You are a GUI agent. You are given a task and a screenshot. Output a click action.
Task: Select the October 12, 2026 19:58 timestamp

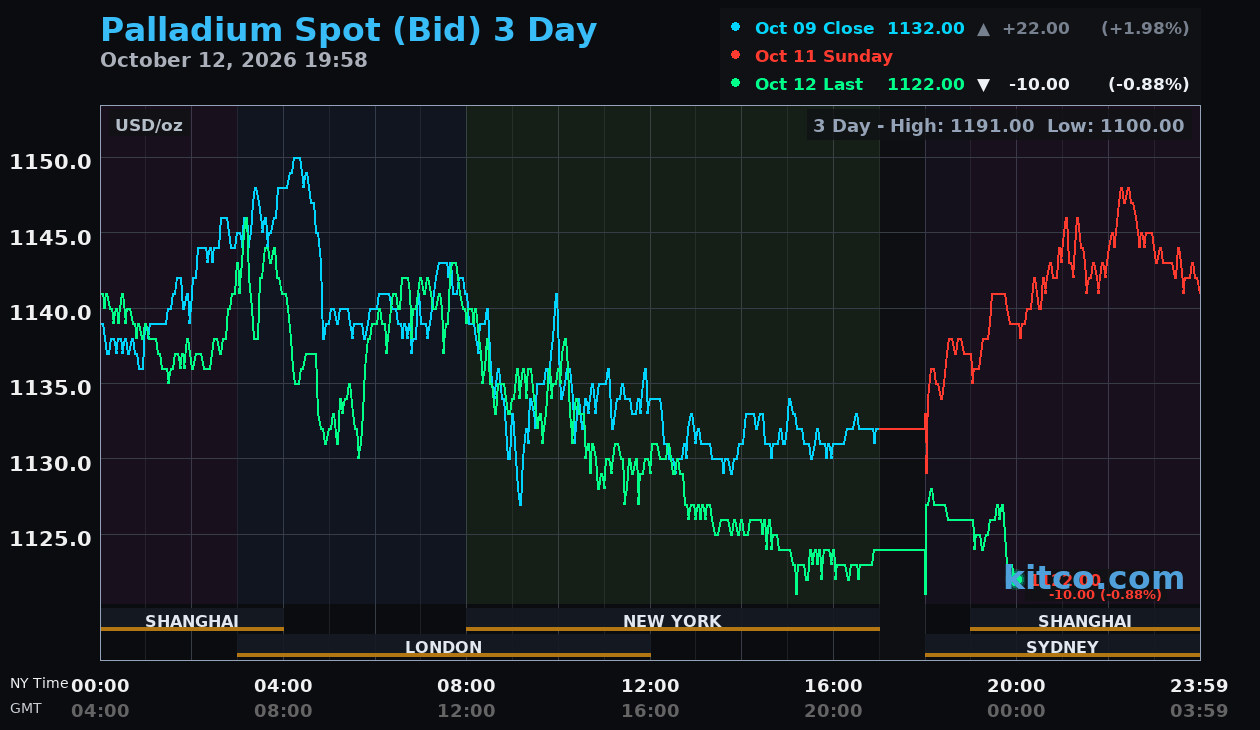234,60
